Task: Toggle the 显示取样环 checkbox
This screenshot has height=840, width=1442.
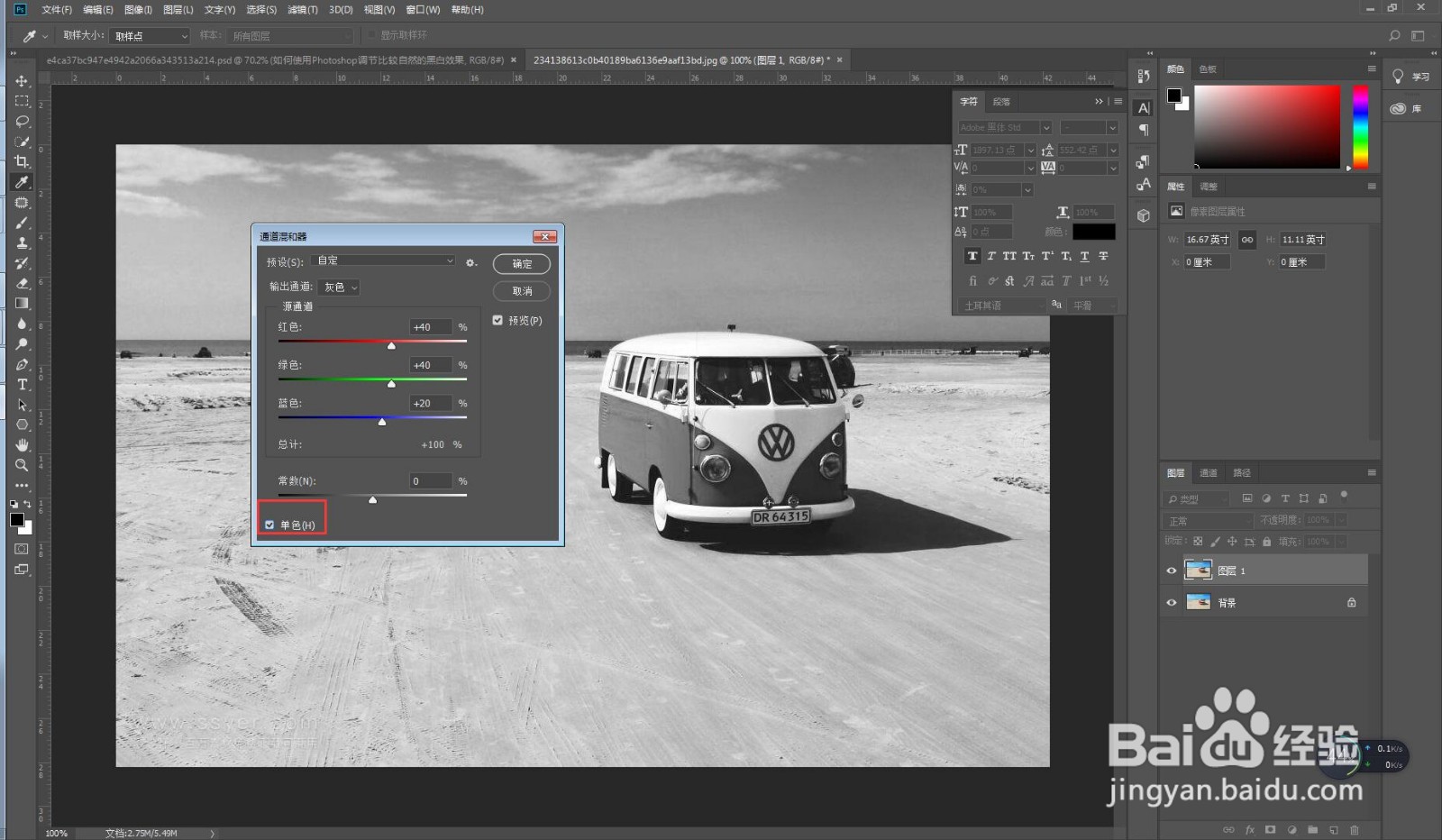Action: coord(370,35)
